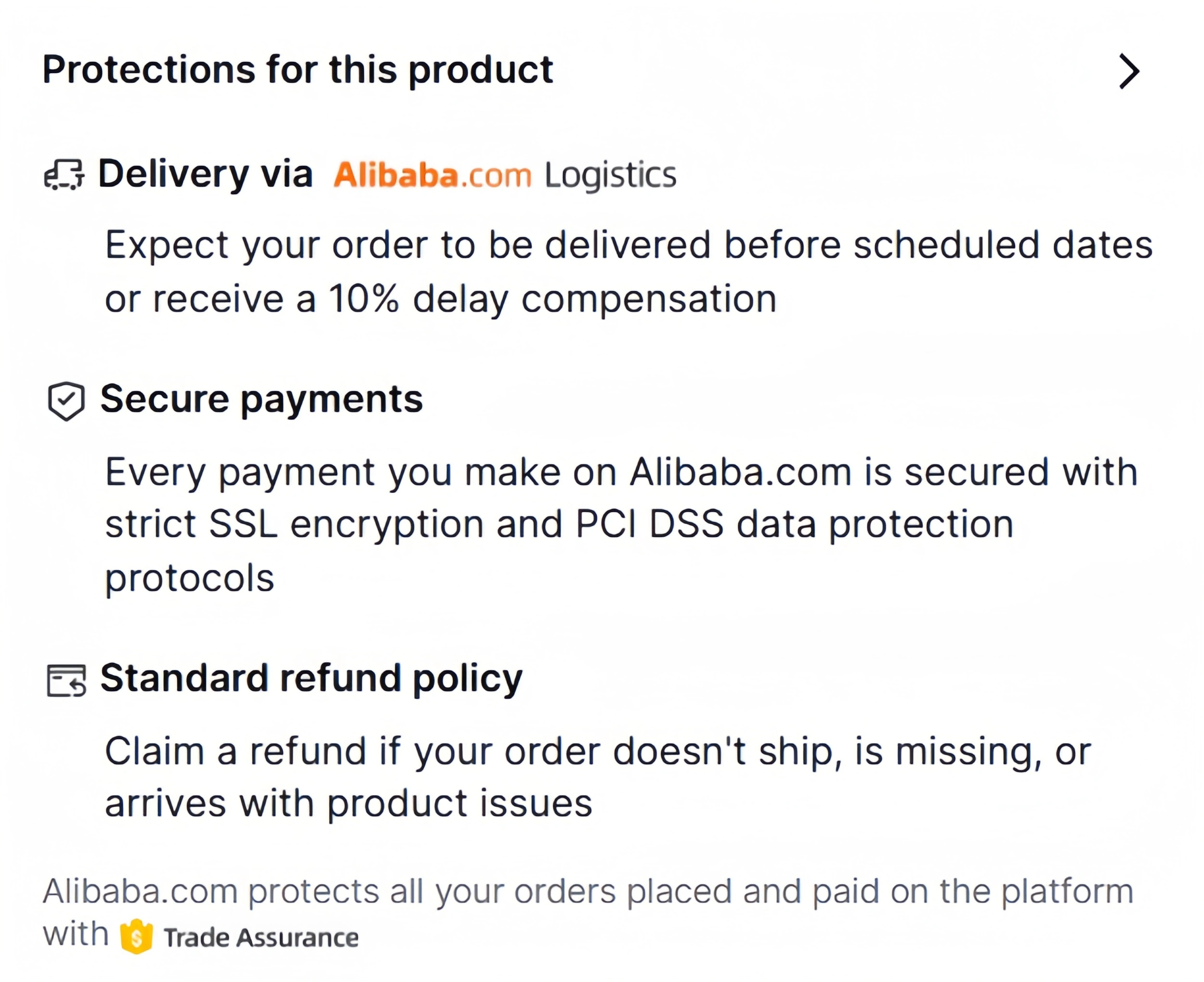Expand protections details with the chevron arrow

pos(1129,72)
